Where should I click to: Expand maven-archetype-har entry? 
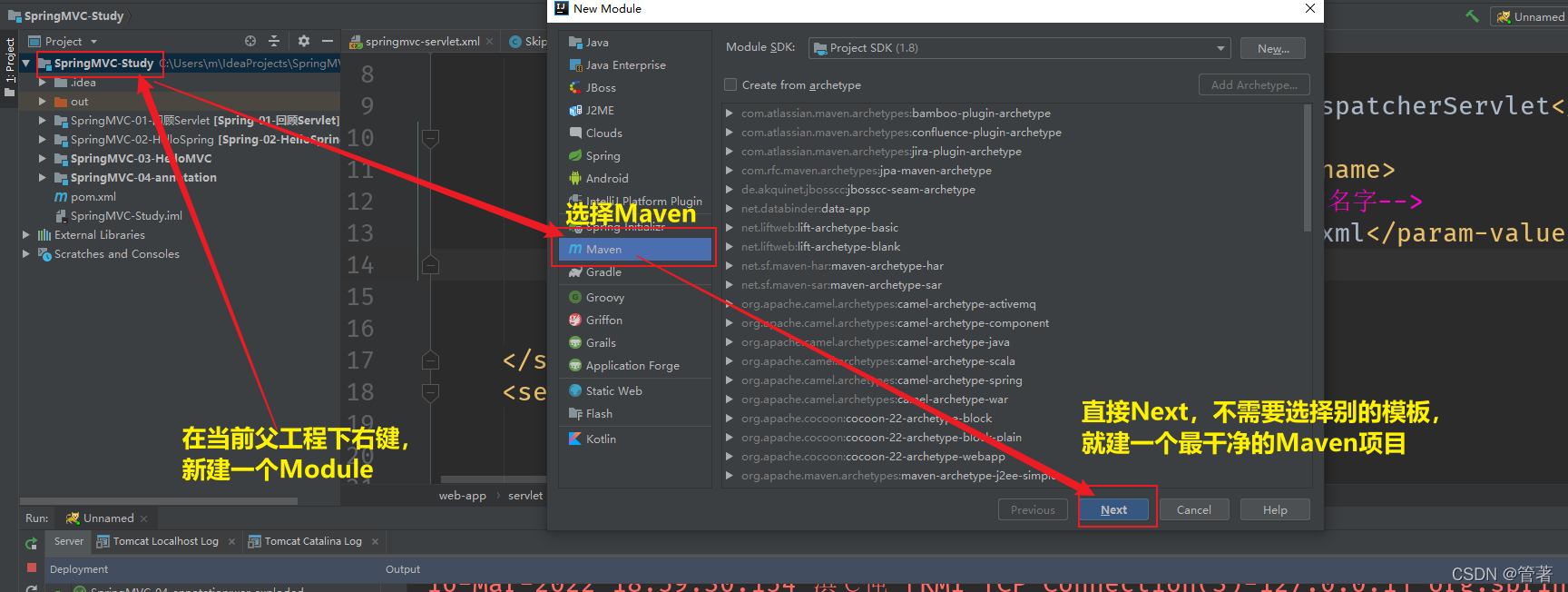730,266
